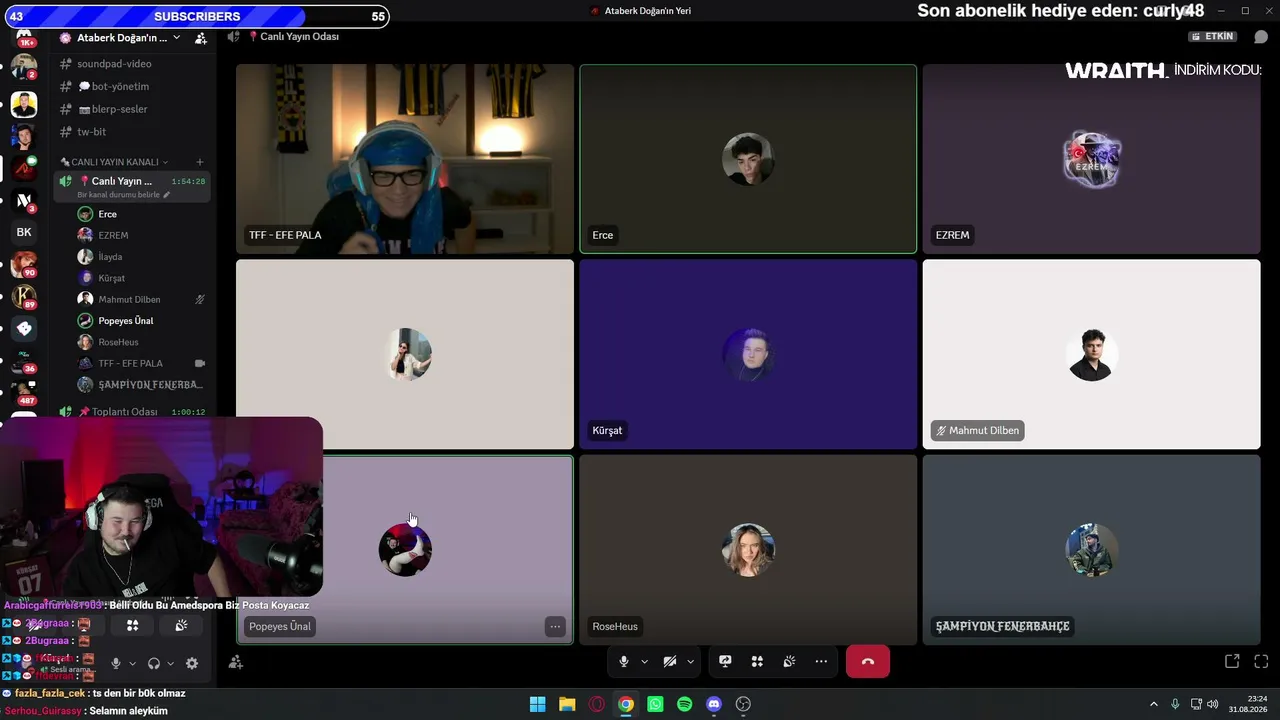Select Canlı Yayın voice channel in sidebar
Viewport: 1280px width, 720px height.
(x=132, y=186)
